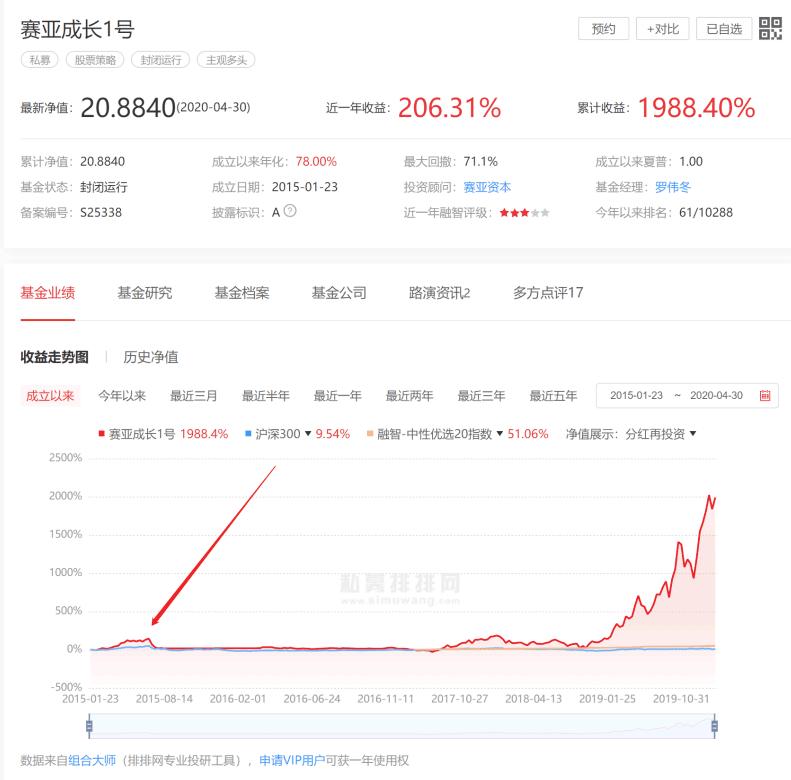Switch to the 基金研究 tab
This screenshot has width=791, height=780.
tap(144, 293)
